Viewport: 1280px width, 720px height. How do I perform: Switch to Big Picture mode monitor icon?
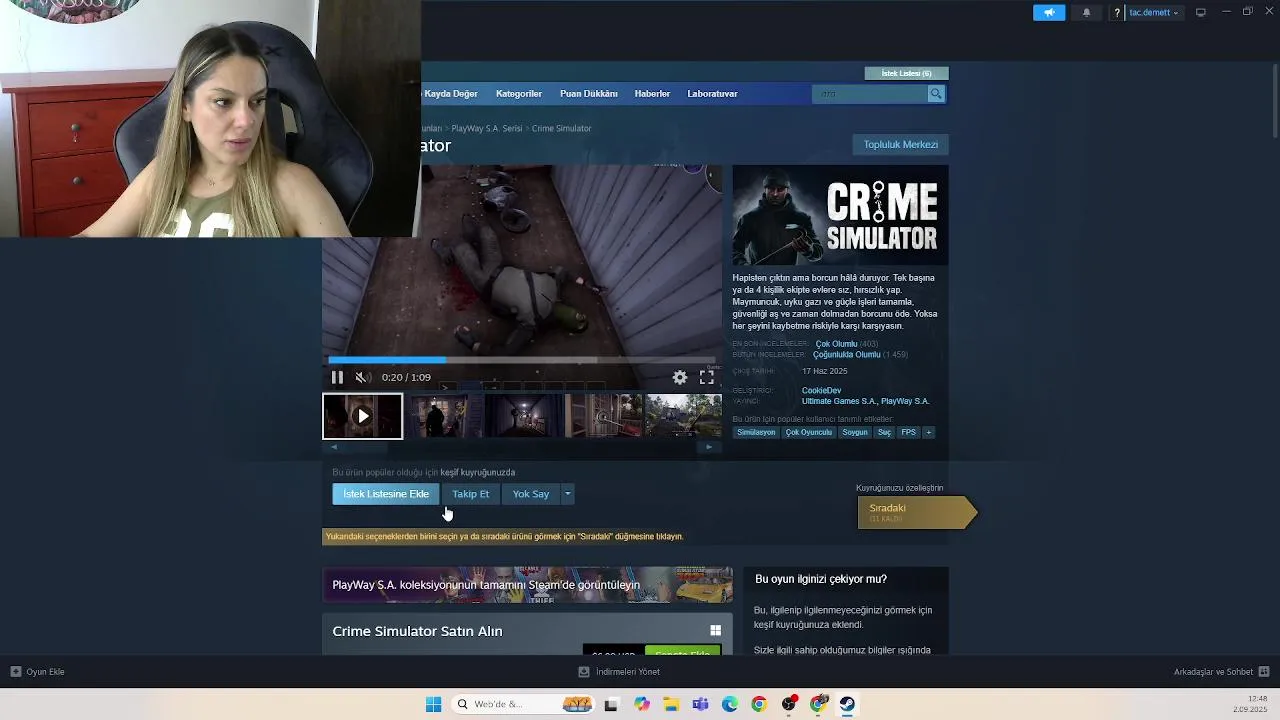point(1201,13)
